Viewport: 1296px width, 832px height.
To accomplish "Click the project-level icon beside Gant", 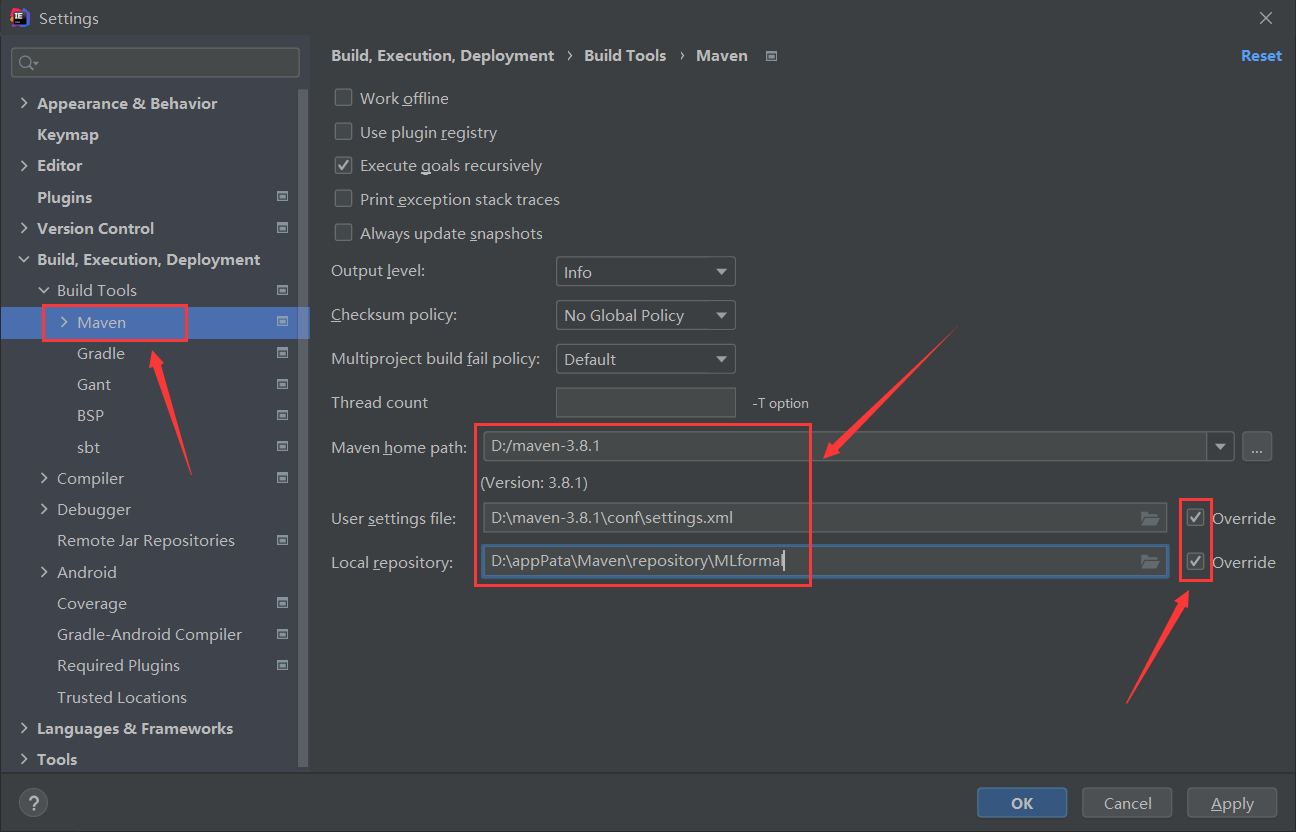I will pos(282,384).
